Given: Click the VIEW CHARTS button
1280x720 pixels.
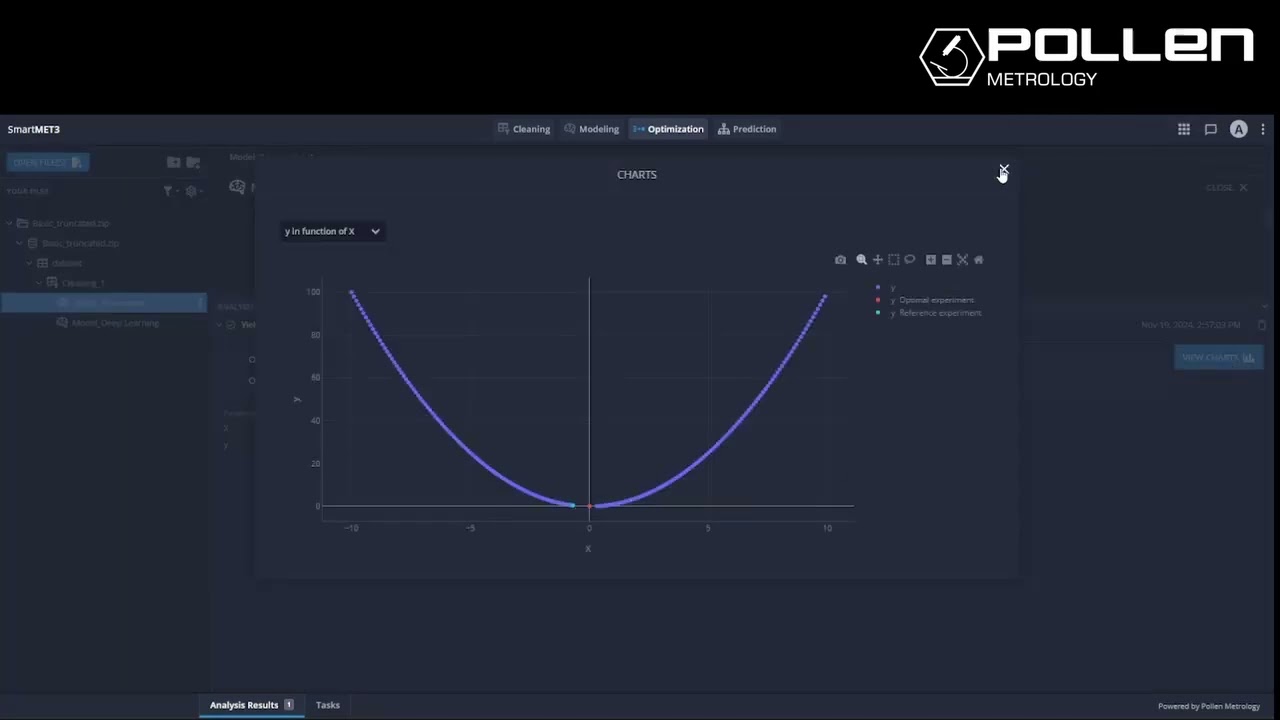Looking at the screenshot, I should coord(1218,357).
